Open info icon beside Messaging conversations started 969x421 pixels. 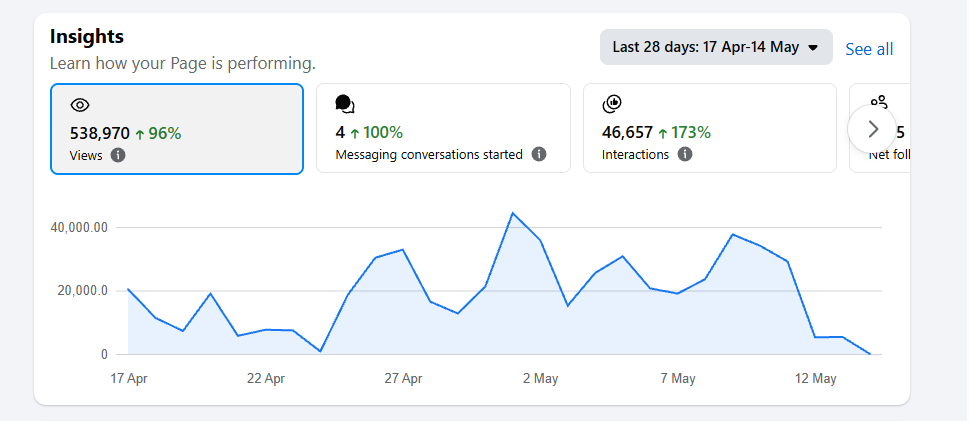(539, 154)
